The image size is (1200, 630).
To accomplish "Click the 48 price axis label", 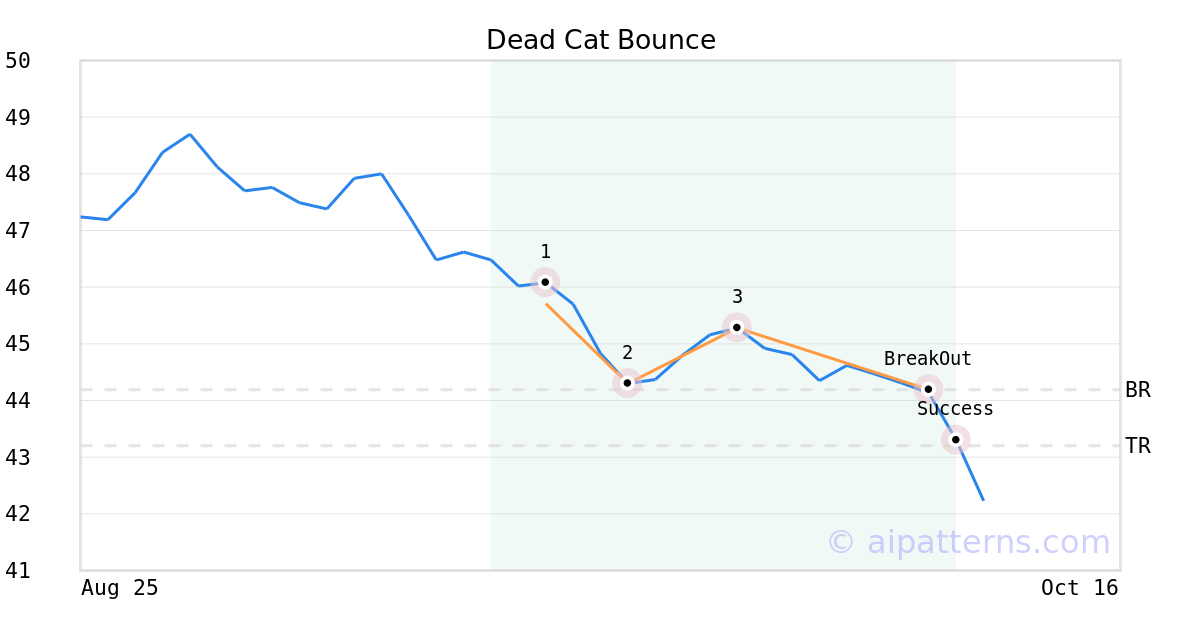I will (x=18, y=174).
